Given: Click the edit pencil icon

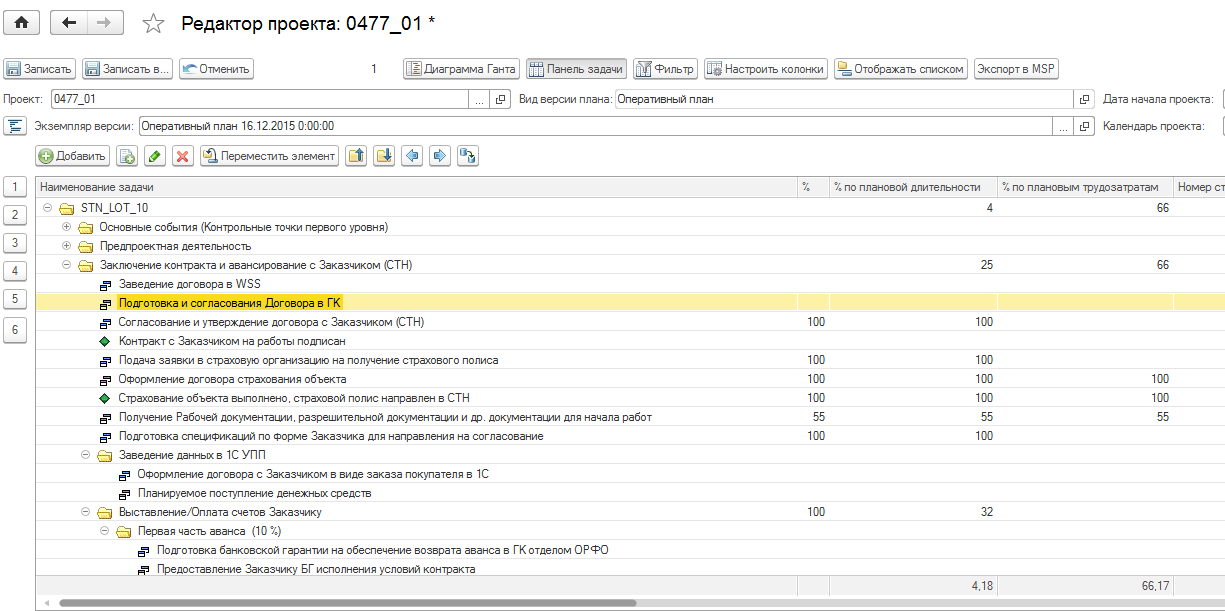Looking at the screenshot, I should pyautogui.click(x=154, y=156).
